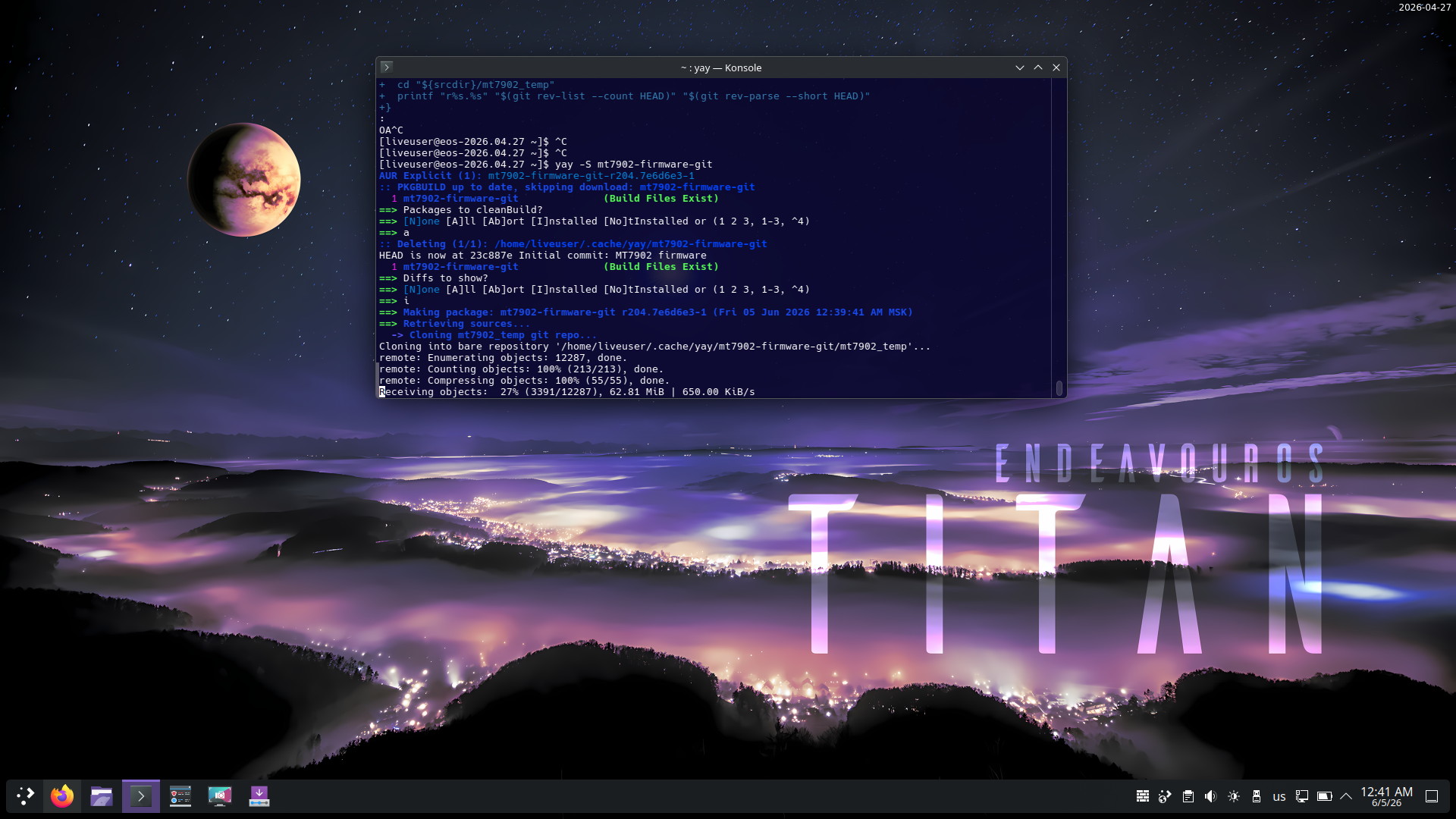Open the firewall tray icon

pyautogui.click(x=1143, y=796)
